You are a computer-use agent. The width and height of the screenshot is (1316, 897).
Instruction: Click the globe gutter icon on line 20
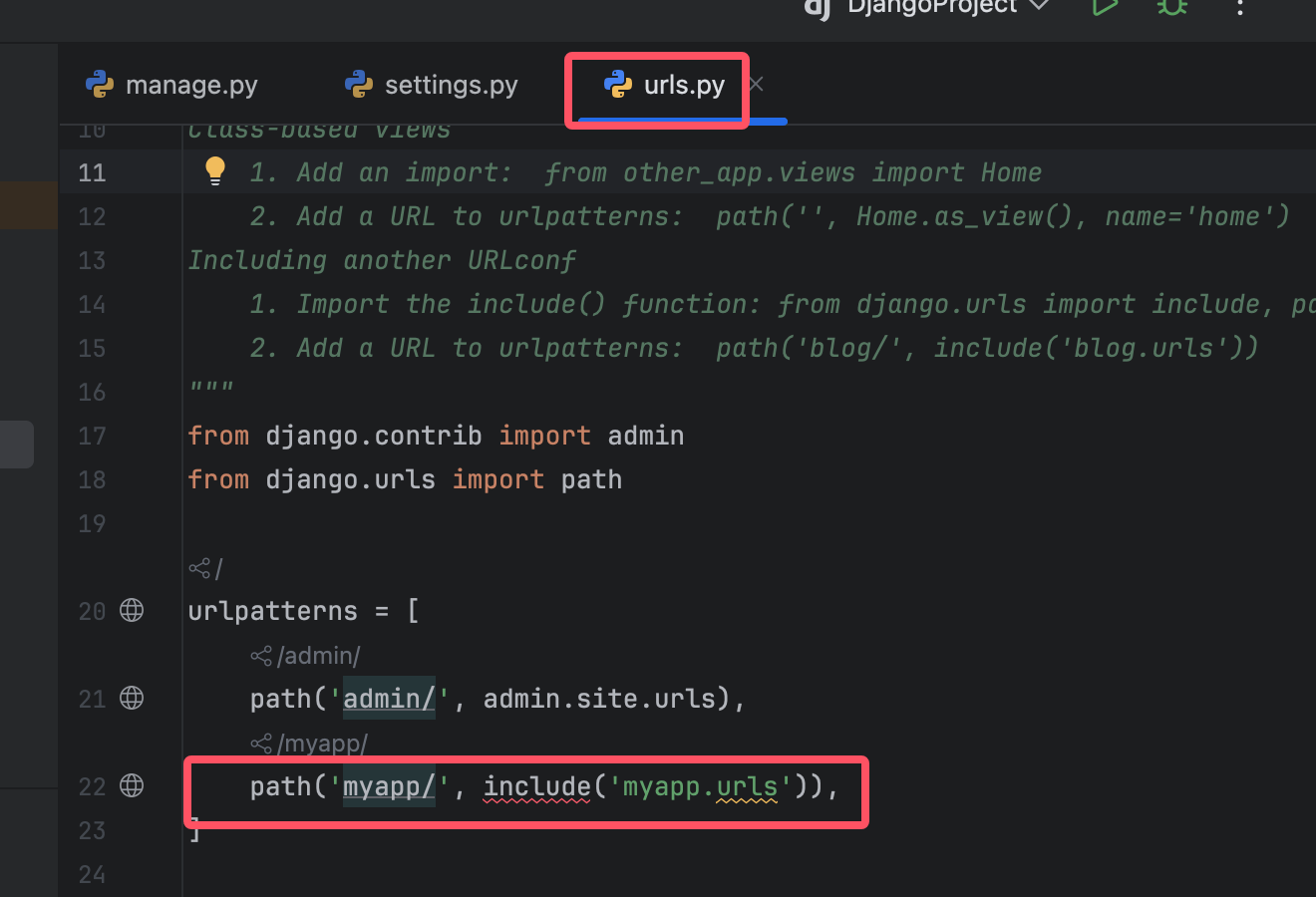coord(132,610)
